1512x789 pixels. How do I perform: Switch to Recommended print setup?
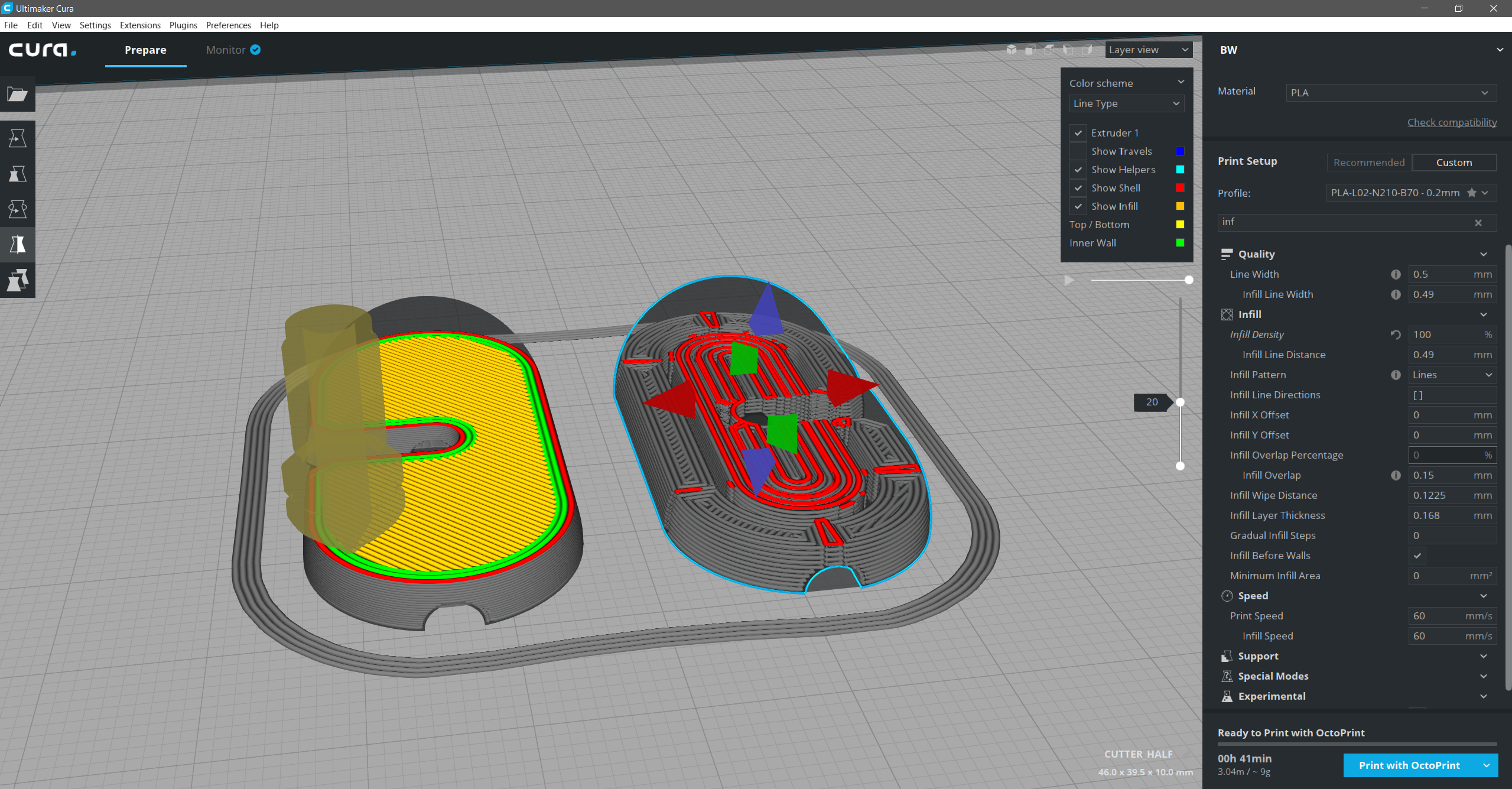coord(1369,163)
